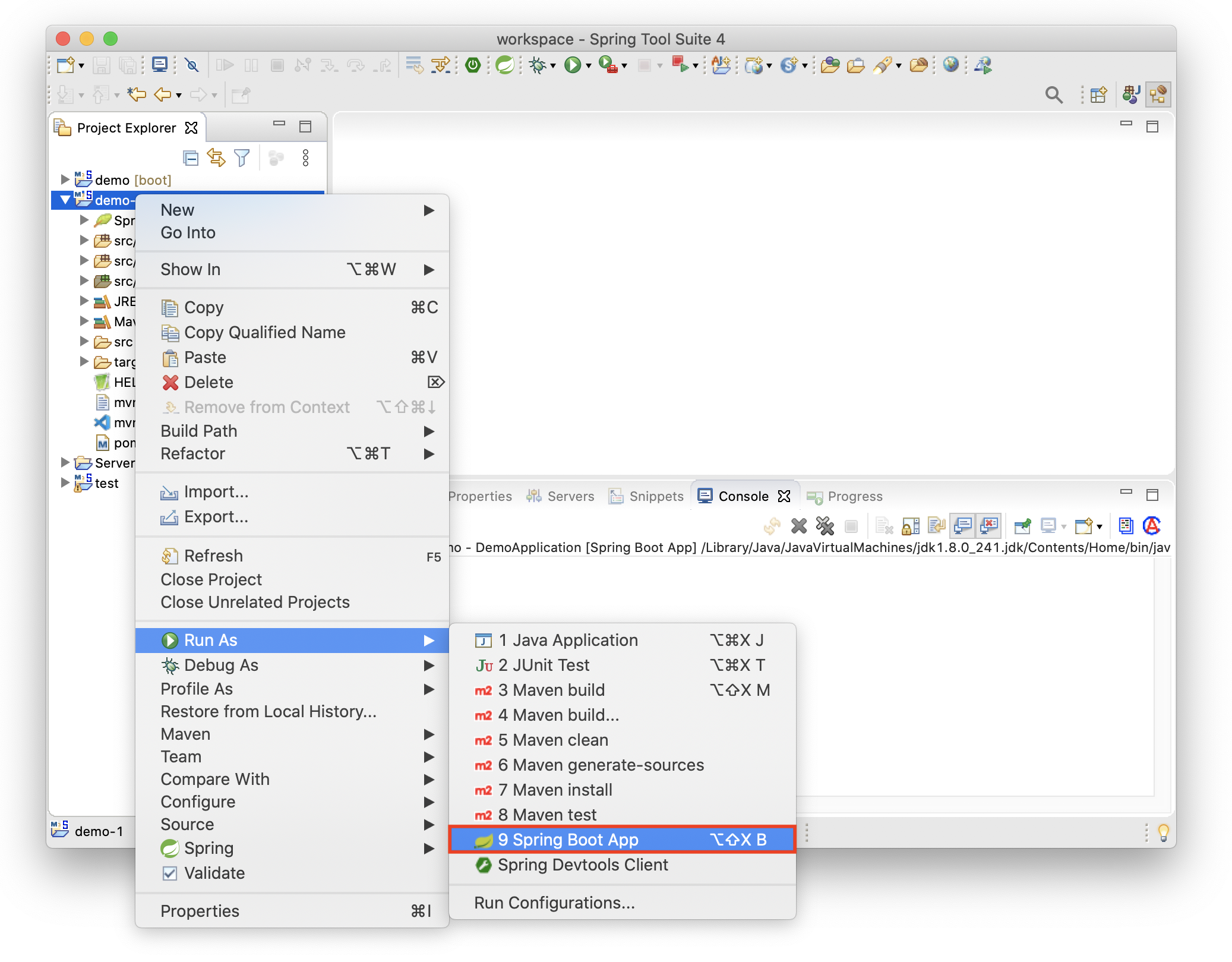This screenshot has height=962, width=1232.
Task: Expand the Servers folder in tree
Action: coord(65,462)
